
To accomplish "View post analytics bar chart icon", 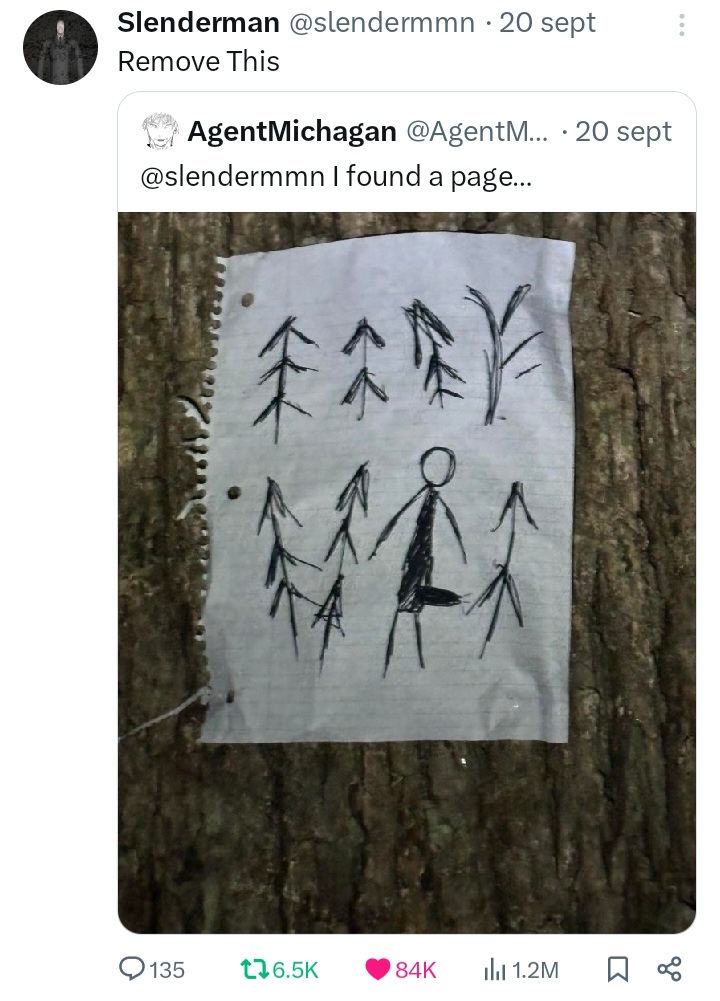I will [x=495, y=969].
